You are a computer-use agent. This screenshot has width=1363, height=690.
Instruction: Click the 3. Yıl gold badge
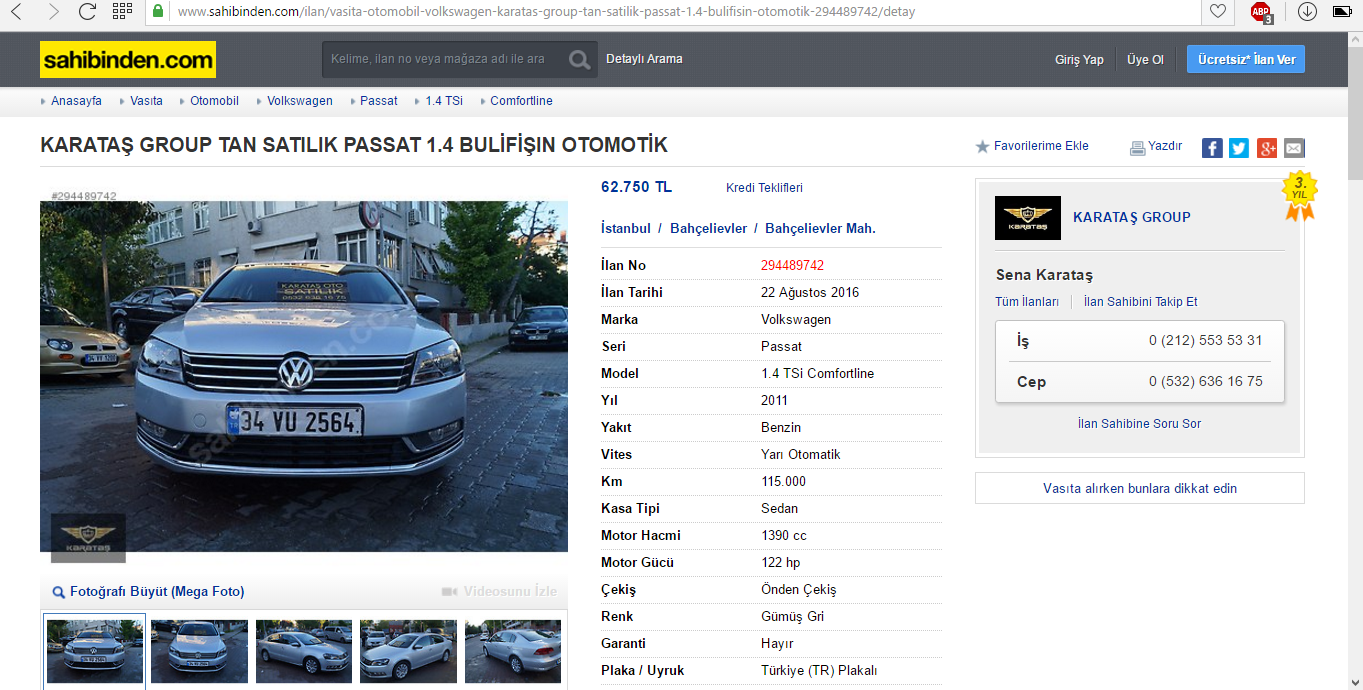coord(1299,195)
